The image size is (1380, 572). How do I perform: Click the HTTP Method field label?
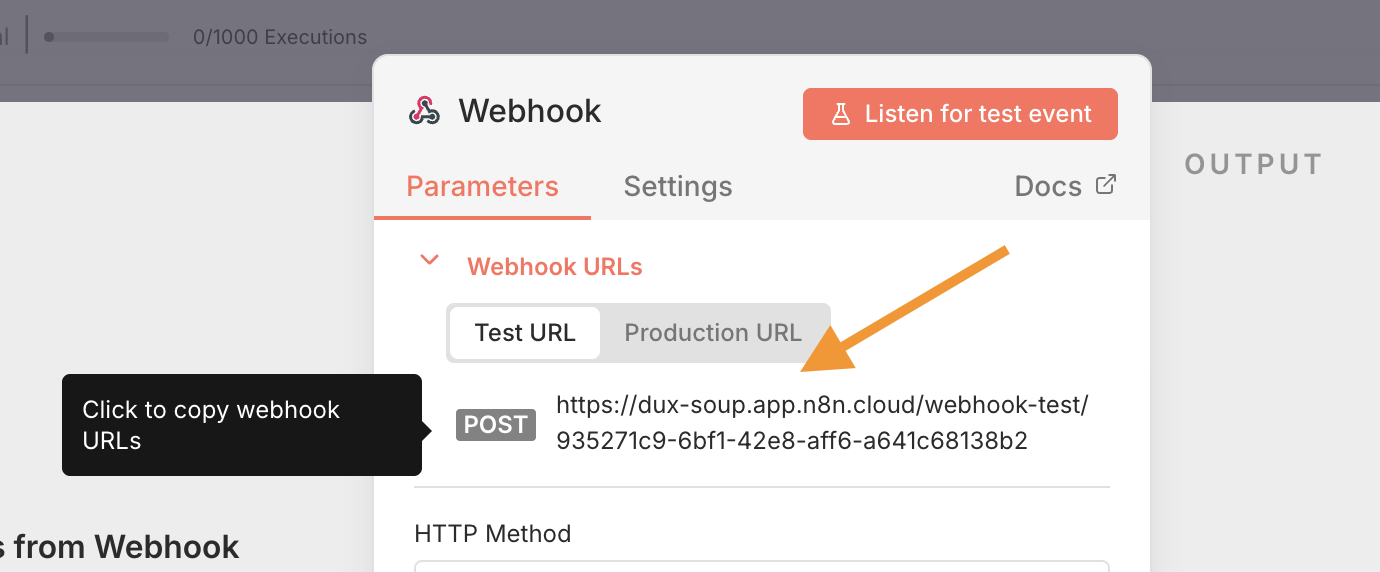[x=493, y=534]
